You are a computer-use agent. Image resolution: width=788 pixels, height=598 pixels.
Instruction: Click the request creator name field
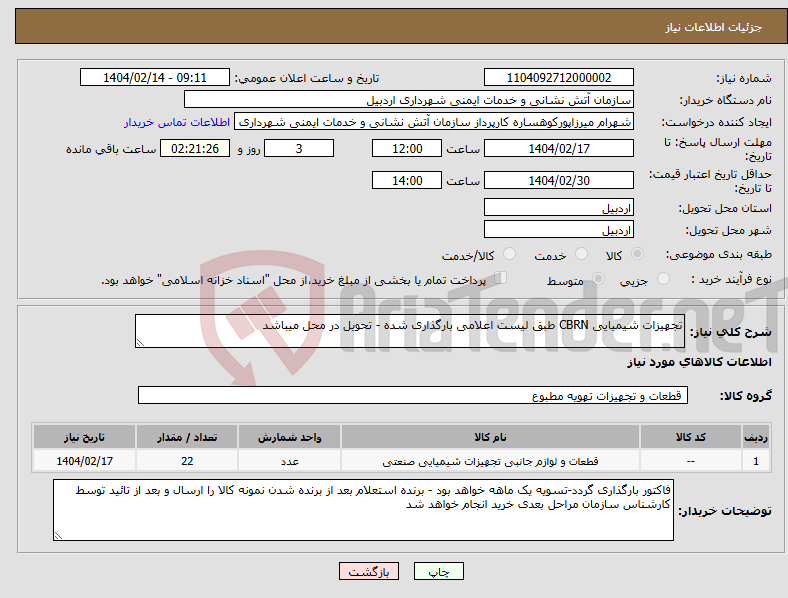(x=434, y=122)
